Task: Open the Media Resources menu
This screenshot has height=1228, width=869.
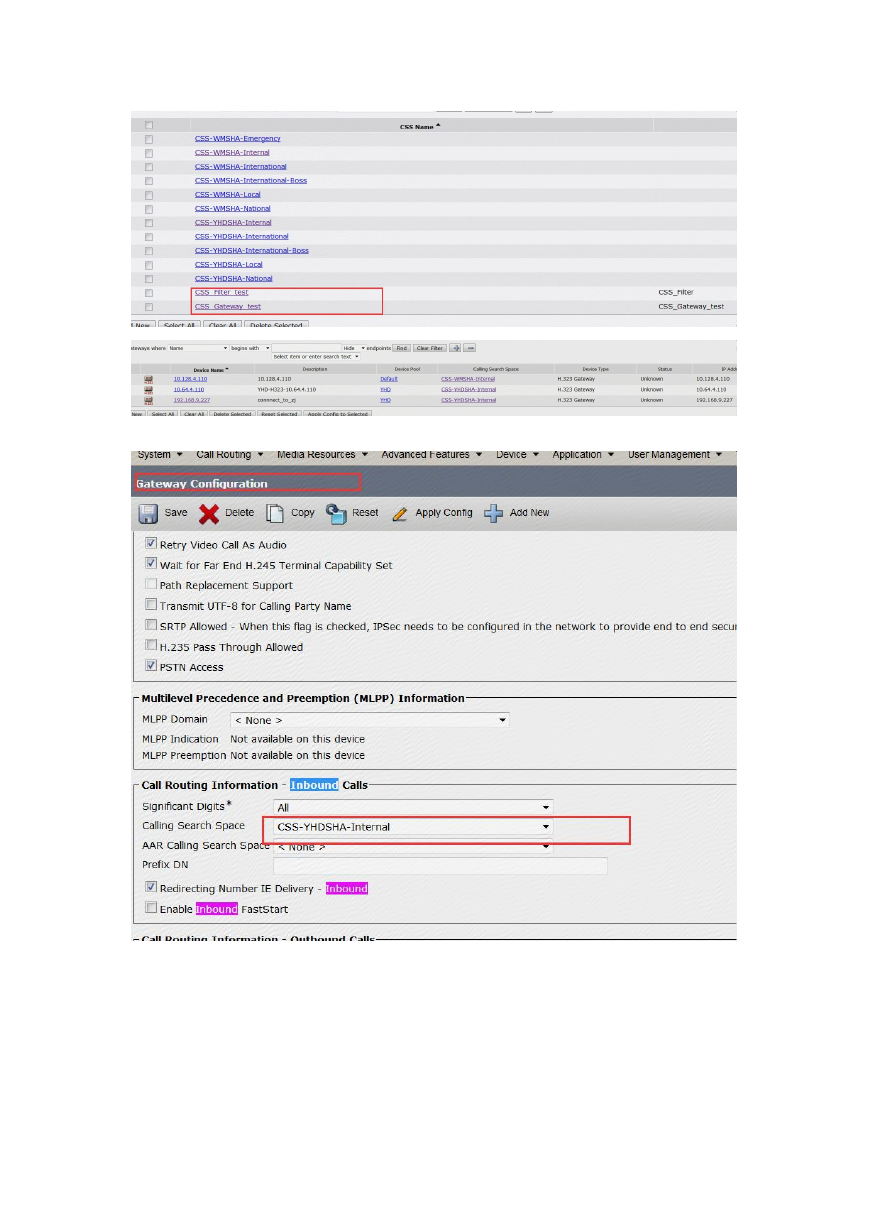Action: click(323, 454)
